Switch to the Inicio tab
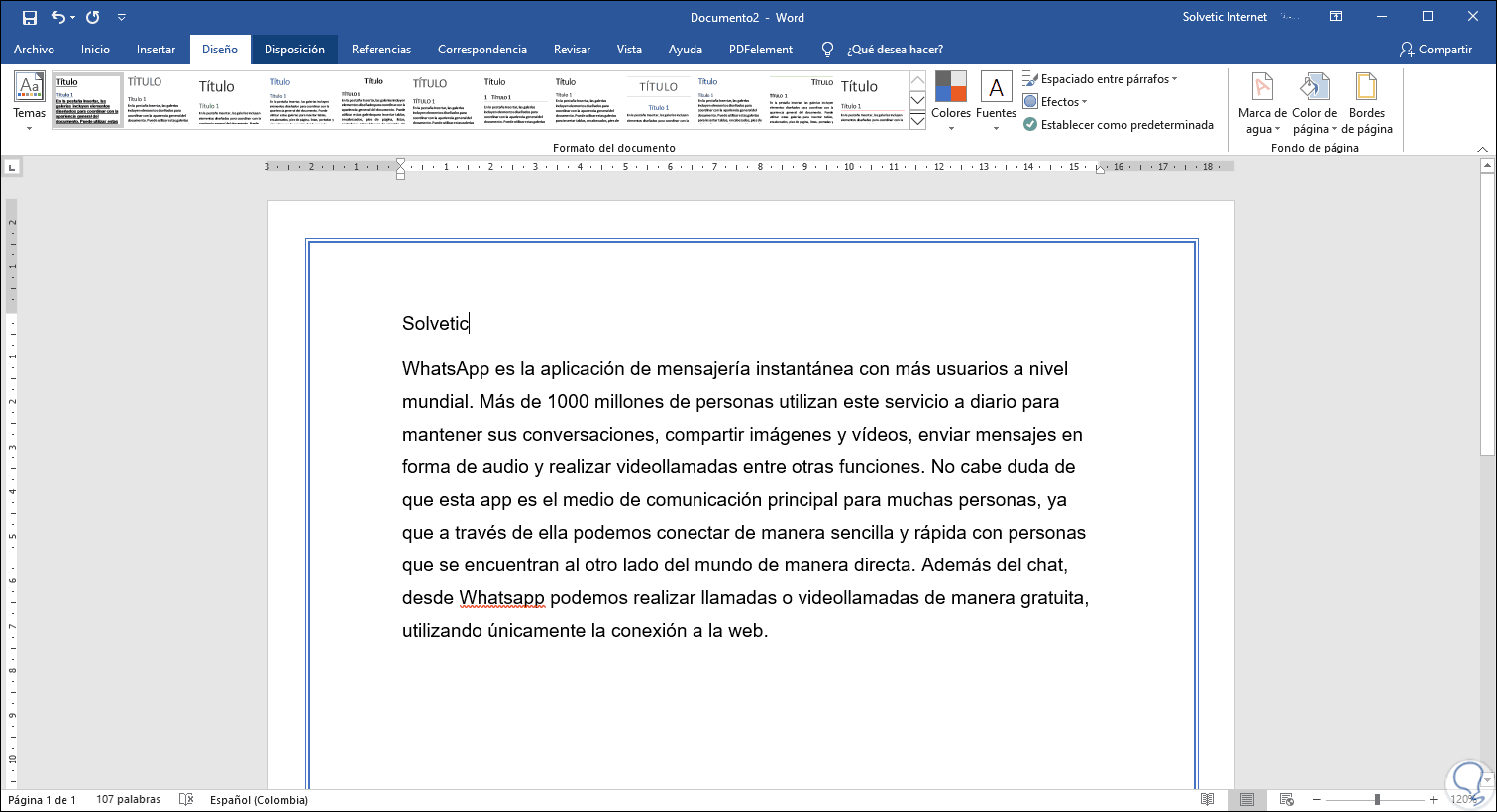Image resolution: width=1497 pixels, height=812 pixels. pyautogui.click(x=95, y=50)
